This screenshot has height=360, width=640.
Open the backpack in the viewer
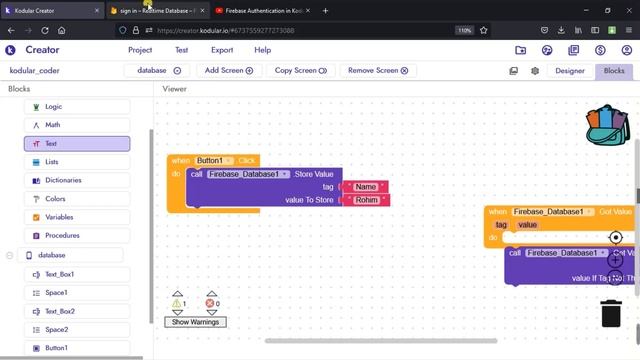608,125
